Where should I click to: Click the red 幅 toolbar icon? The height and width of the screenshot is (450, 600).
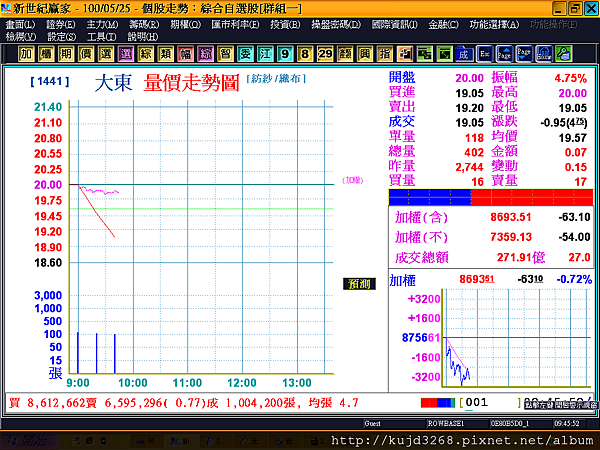pyautogui.click(x=185, y=54)
